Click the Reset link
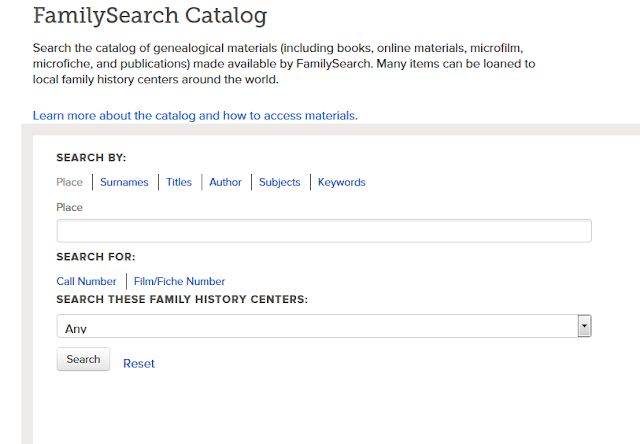Viewport: 640px width, 444px height. pos(139,363)
